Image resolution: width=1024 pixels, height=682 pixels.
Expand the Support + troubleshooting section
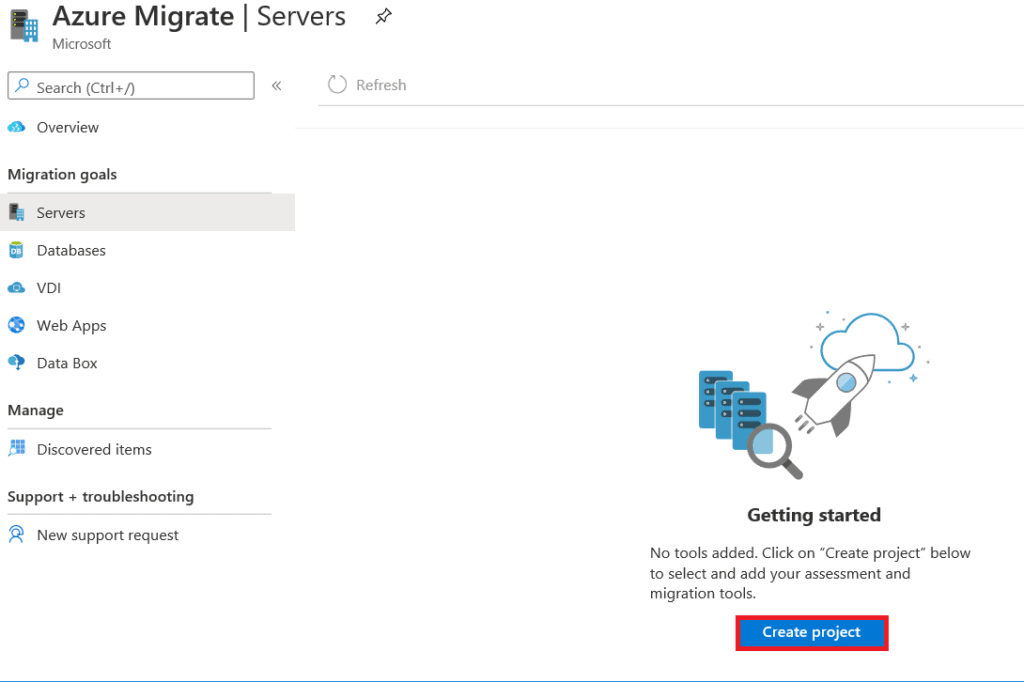click(x=100, y=496)
